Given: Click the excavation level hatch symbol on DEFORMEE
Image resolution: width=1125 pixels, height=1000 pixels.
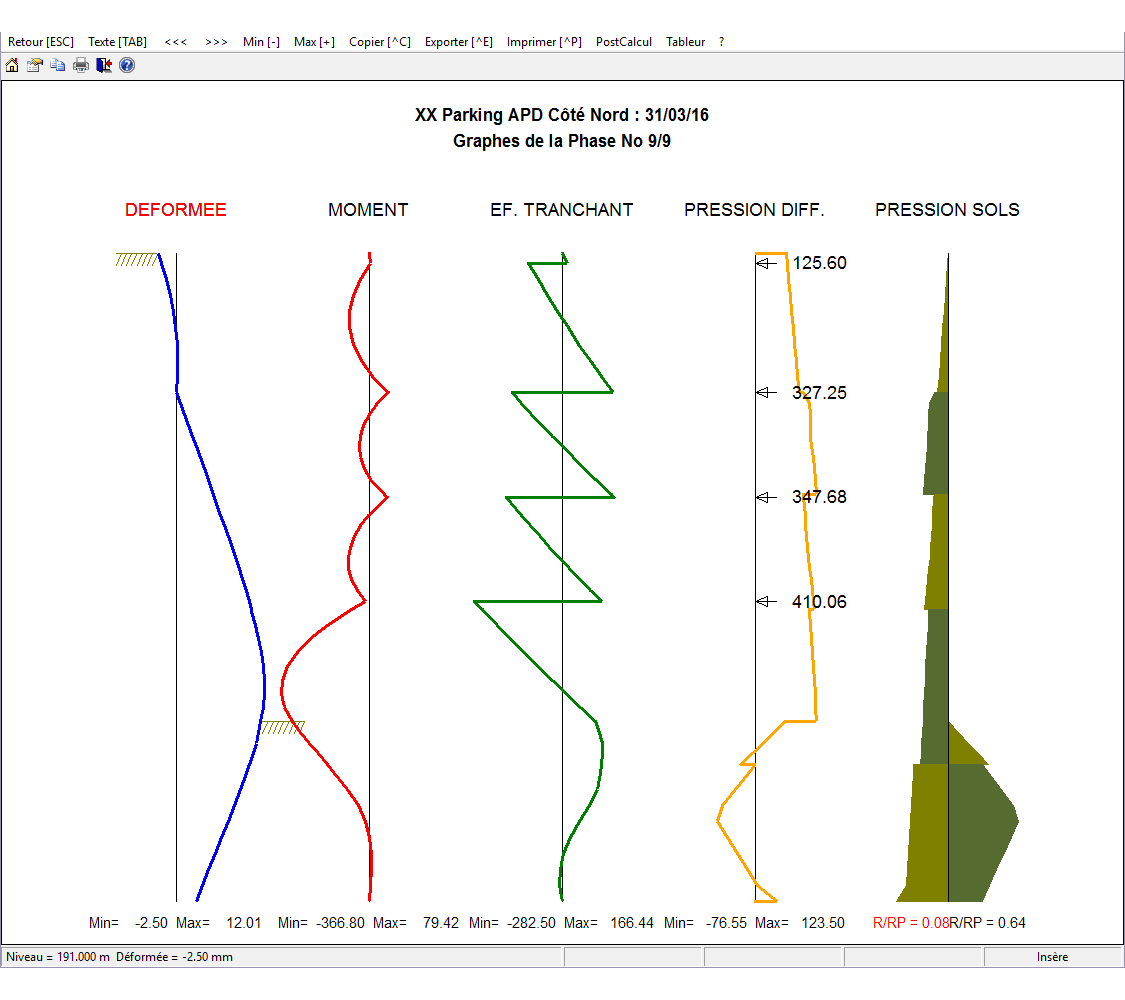Looking at the screenshot, I should point(283,727).
